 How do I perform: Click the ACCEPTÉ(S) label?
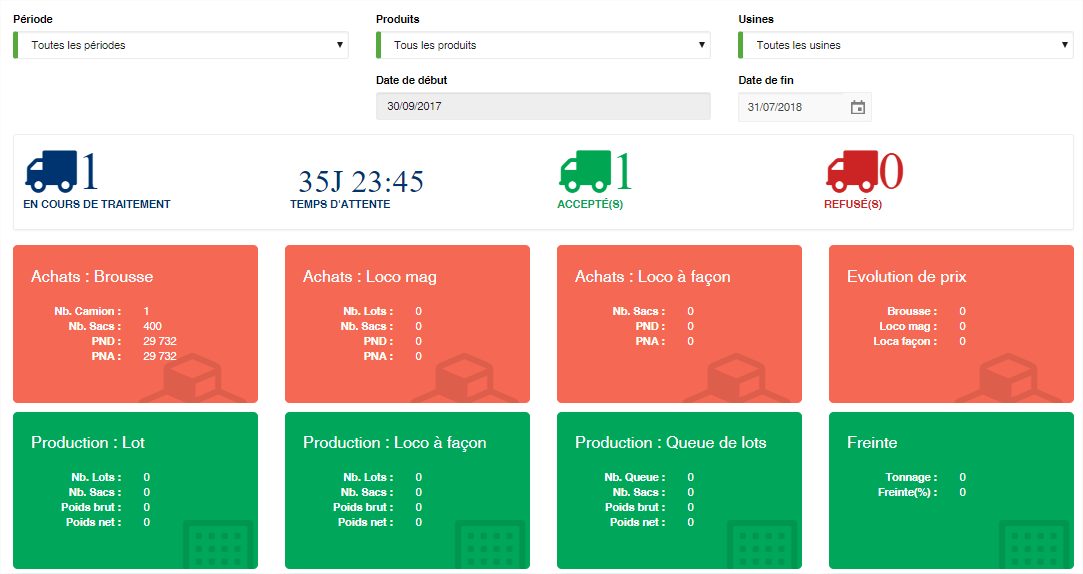point(591,204)
